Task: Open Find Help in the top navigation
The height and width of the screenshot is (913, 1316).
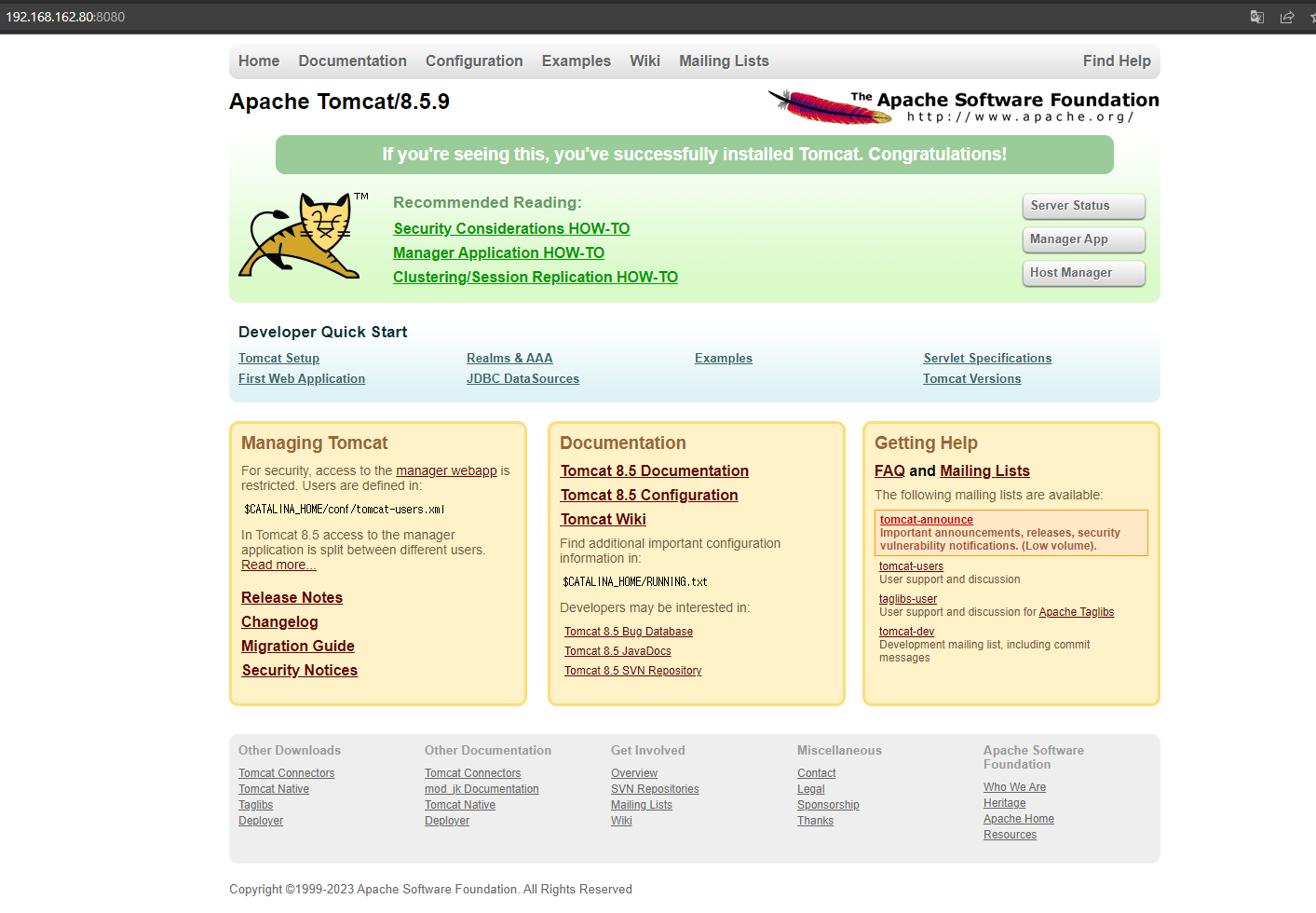Action: coord(1117,61)
